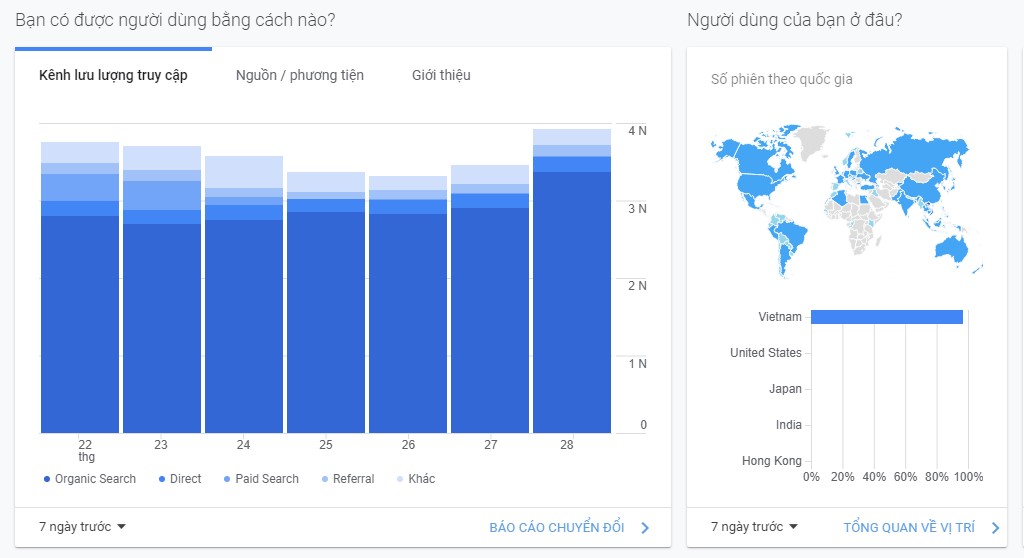
Task: Click the Organic Search legend label
Action: pyautogui.click(x=95, y=479)
